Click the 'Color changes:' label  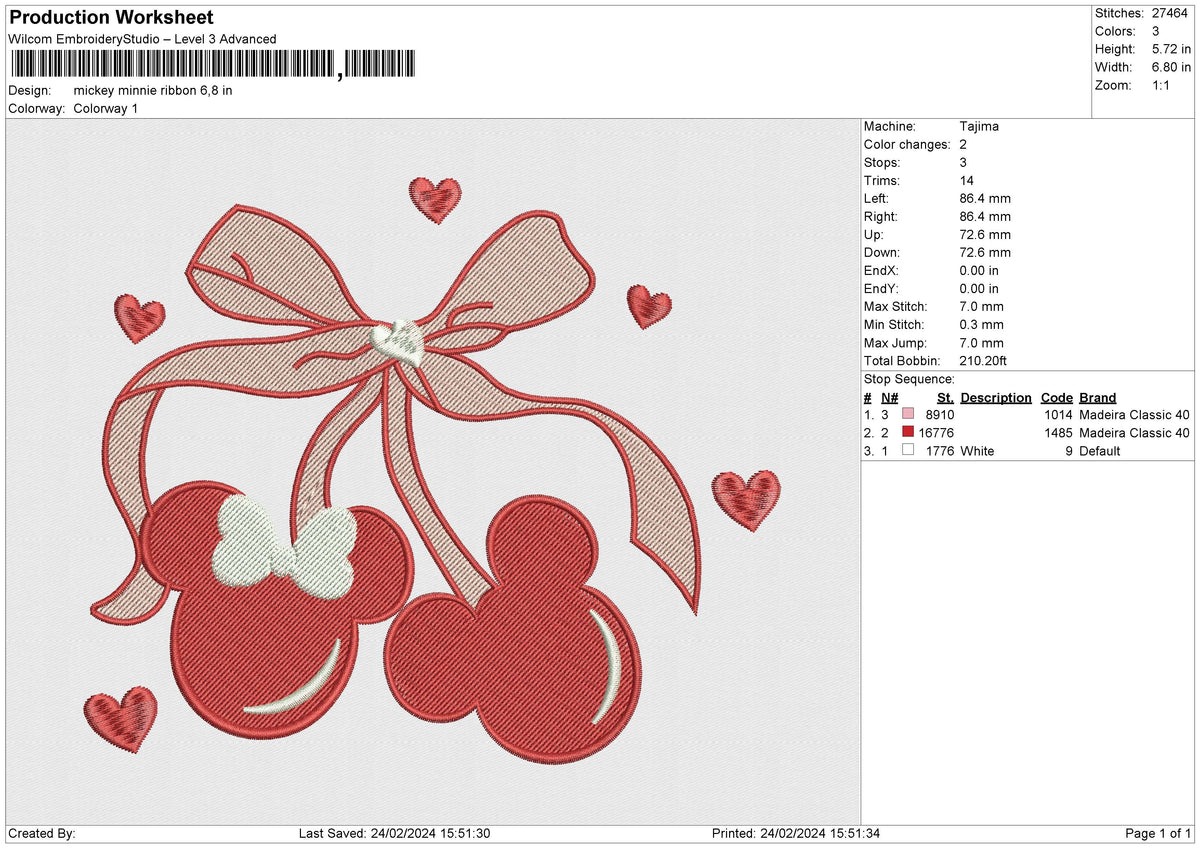click(906, 145)
